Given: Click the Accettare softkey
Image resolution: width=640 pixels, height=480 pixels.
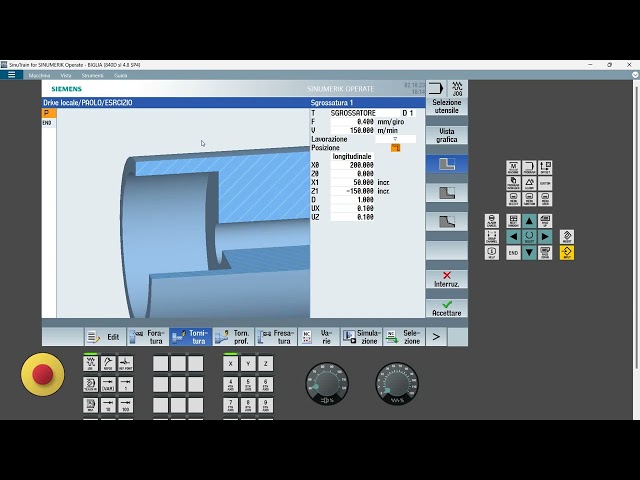Looking at the screenshot, I should point(447,308).
